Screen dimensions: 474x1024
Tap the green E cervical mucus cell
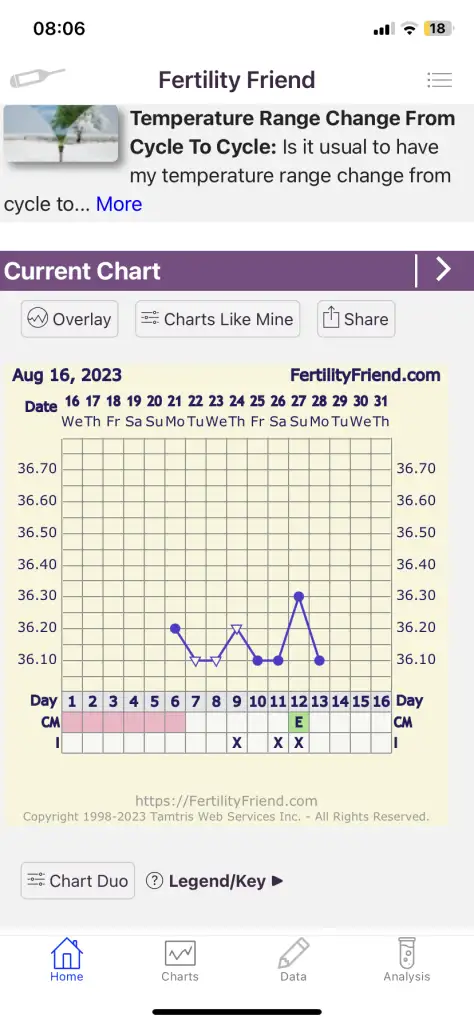click(x=298, y=722)
